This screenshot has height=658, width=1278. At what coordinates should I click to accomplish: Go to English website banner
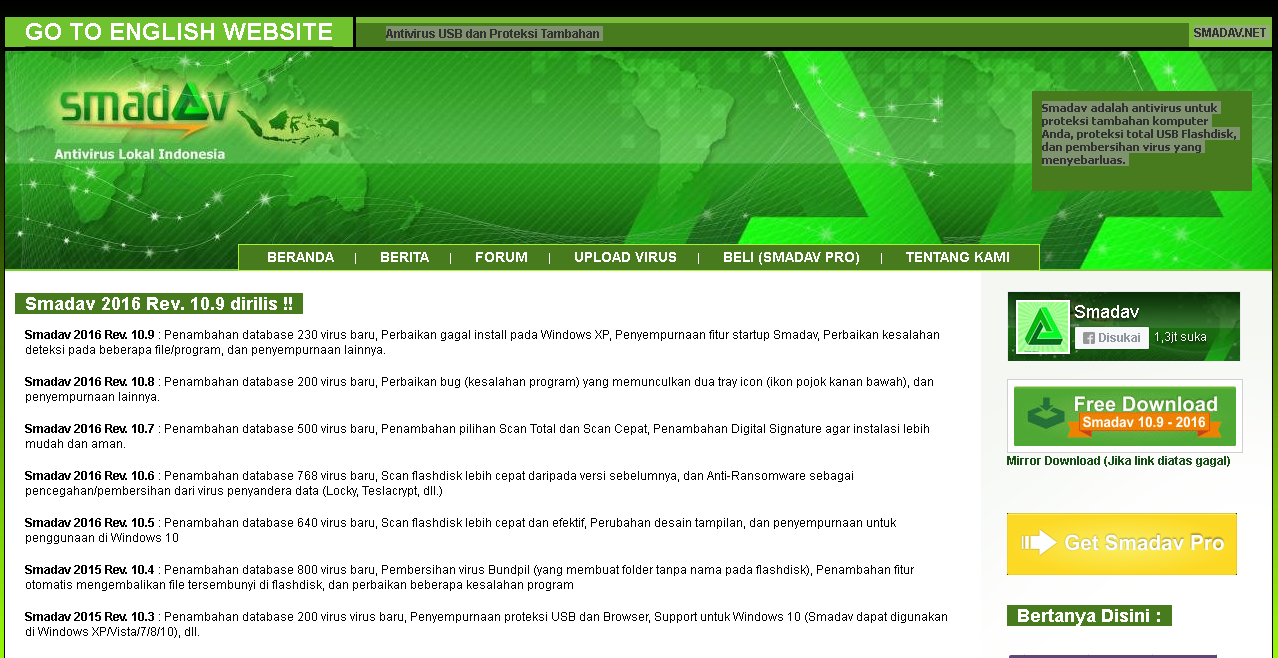pyautogui.click(x=179, y=32)
